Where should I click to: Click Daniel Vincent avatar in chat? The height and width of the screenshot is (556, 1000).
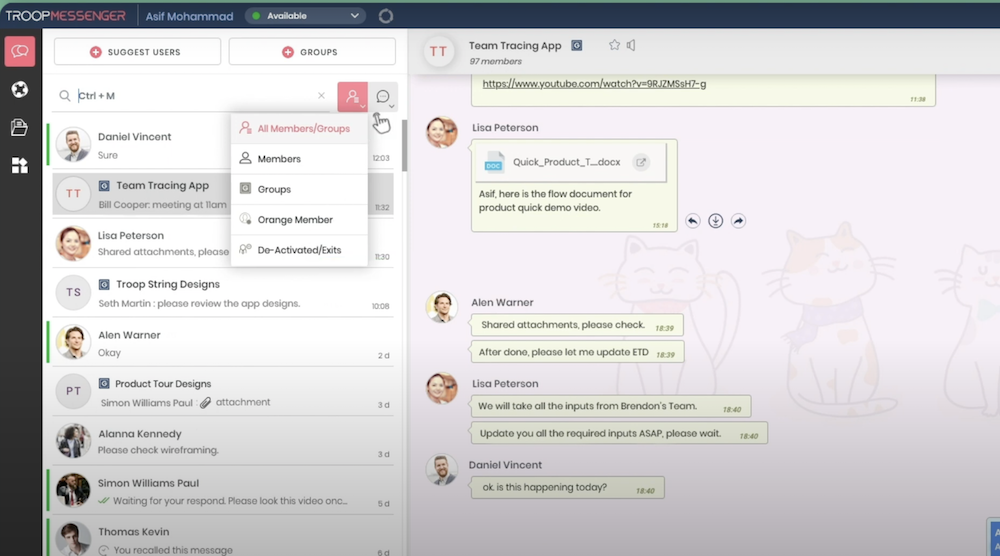pos(442,470)
